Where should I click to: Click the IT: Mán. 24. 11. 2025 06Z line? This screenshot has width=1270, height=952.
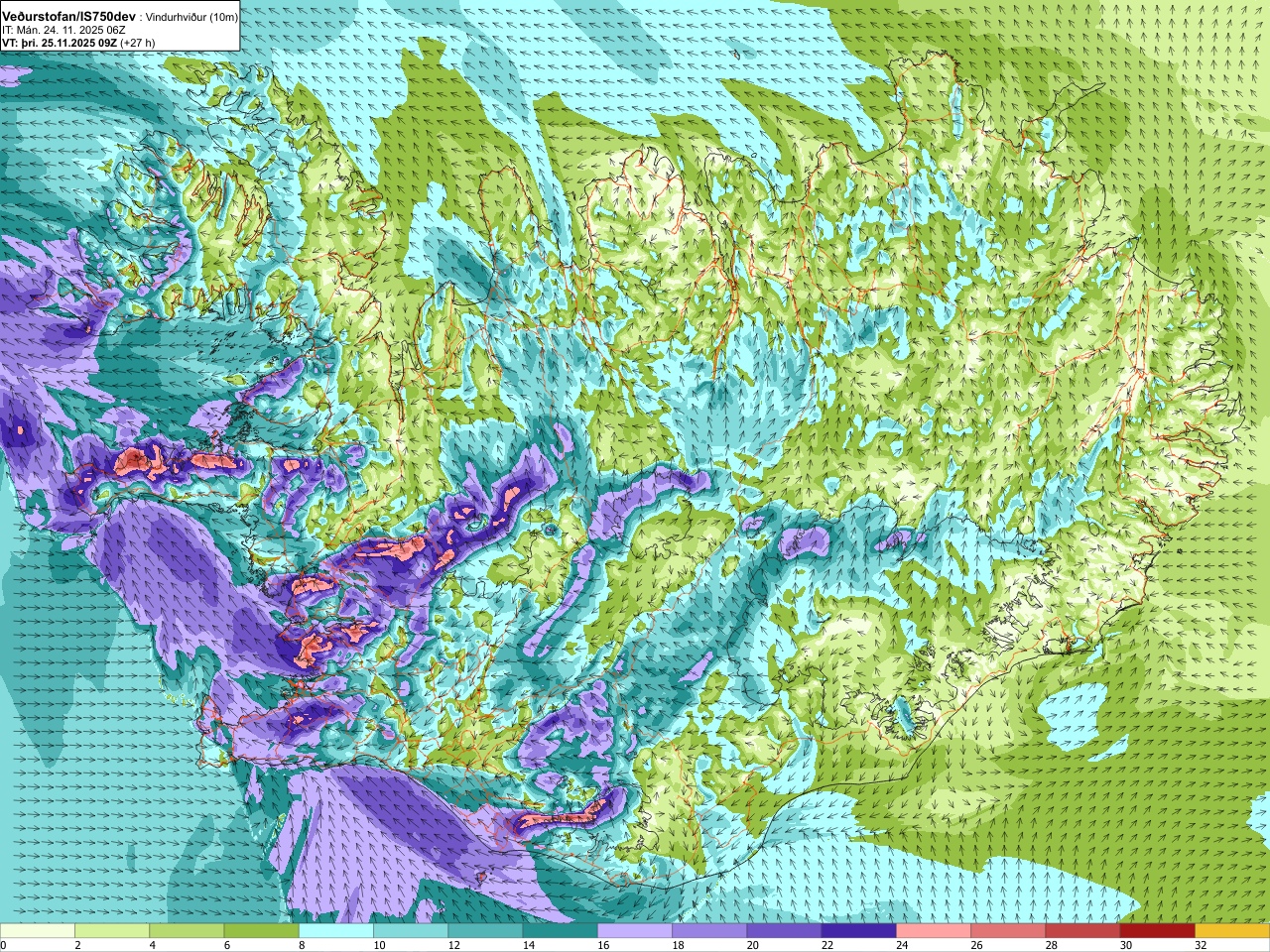tap(63, 31)
